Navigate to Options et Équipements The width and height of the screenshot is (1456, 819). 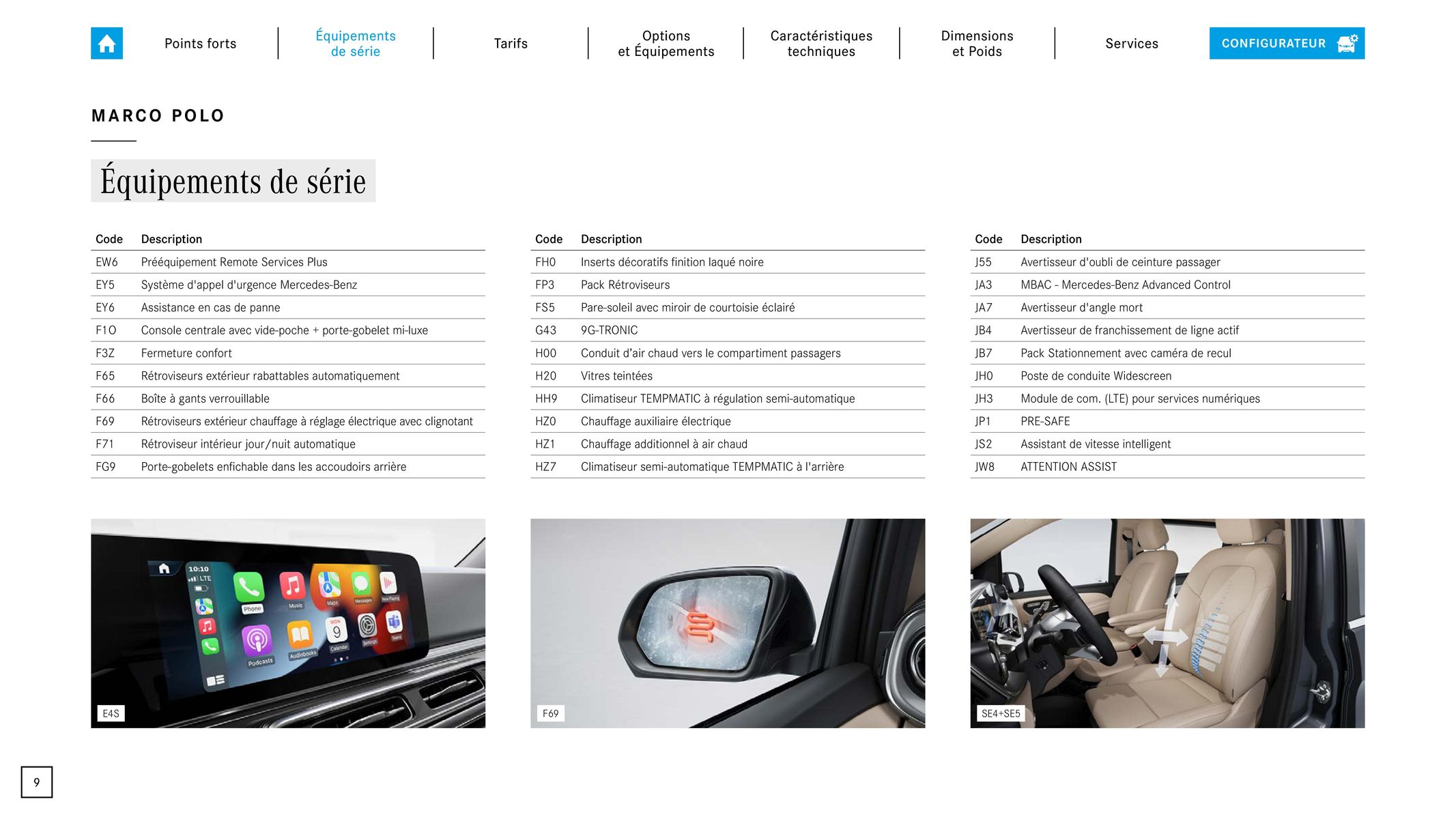pos(666,42)
